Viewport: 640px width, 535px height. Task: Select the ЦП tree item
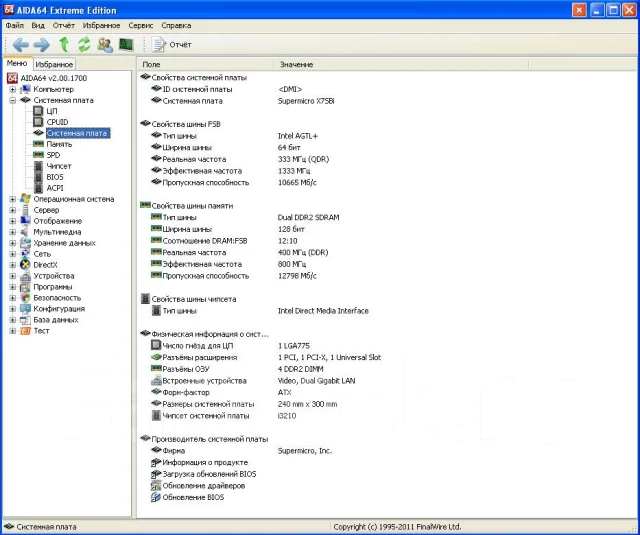[52, 111]
